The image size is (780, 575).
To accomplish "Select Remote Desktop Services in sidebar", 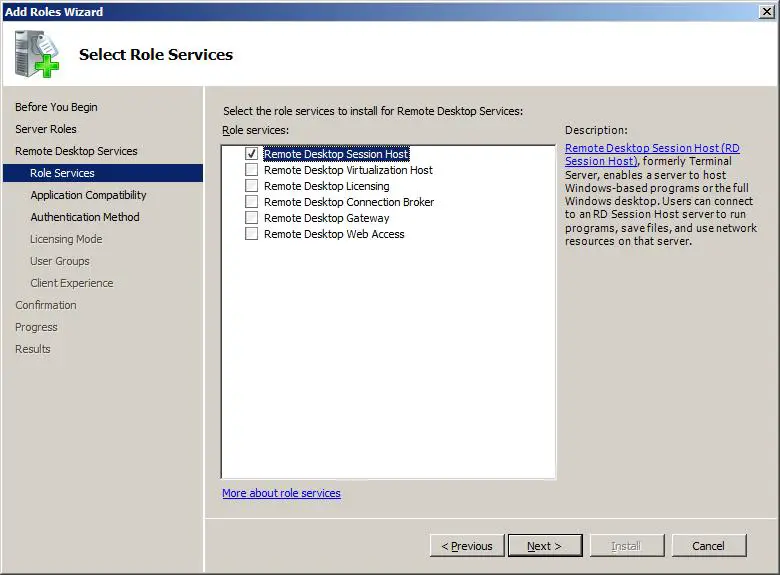I will pyautogui.click(x=76, y=151).
